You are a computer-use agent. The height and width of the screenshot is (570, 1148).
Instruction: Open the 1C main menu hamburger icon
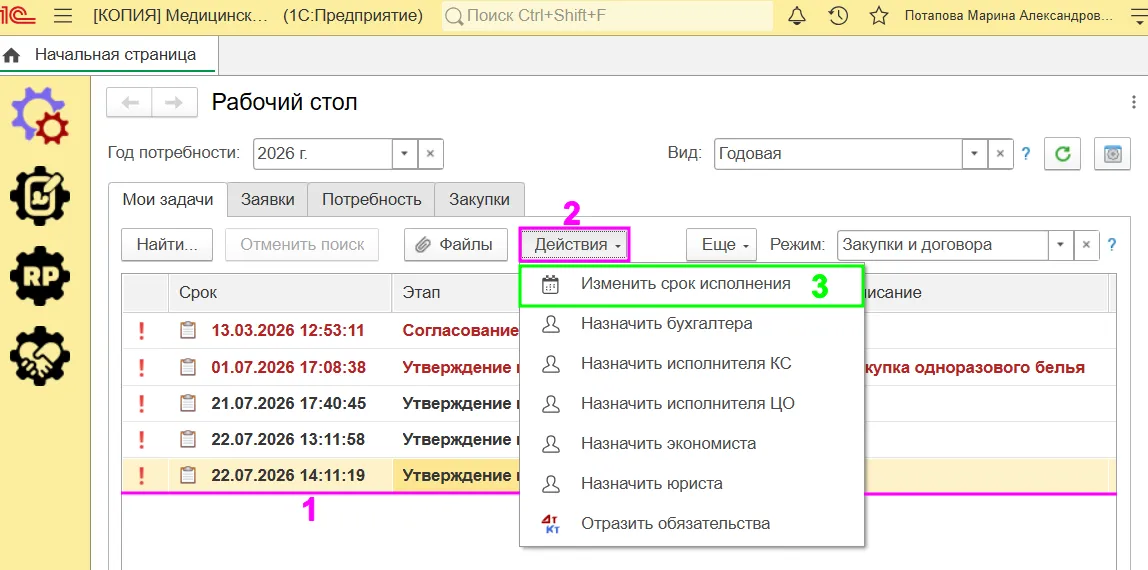click(64, 15)
